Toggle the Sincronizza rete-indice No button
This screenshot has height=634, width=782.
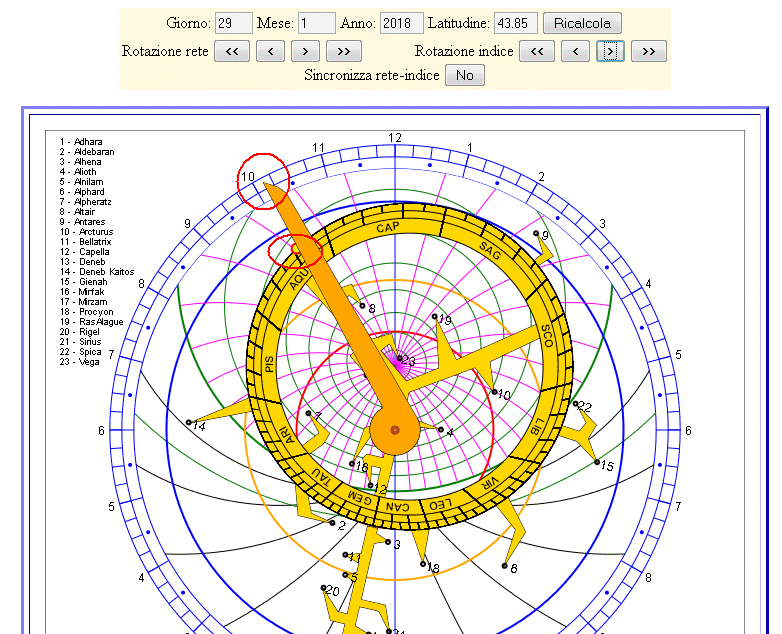[x=465, y=76]
